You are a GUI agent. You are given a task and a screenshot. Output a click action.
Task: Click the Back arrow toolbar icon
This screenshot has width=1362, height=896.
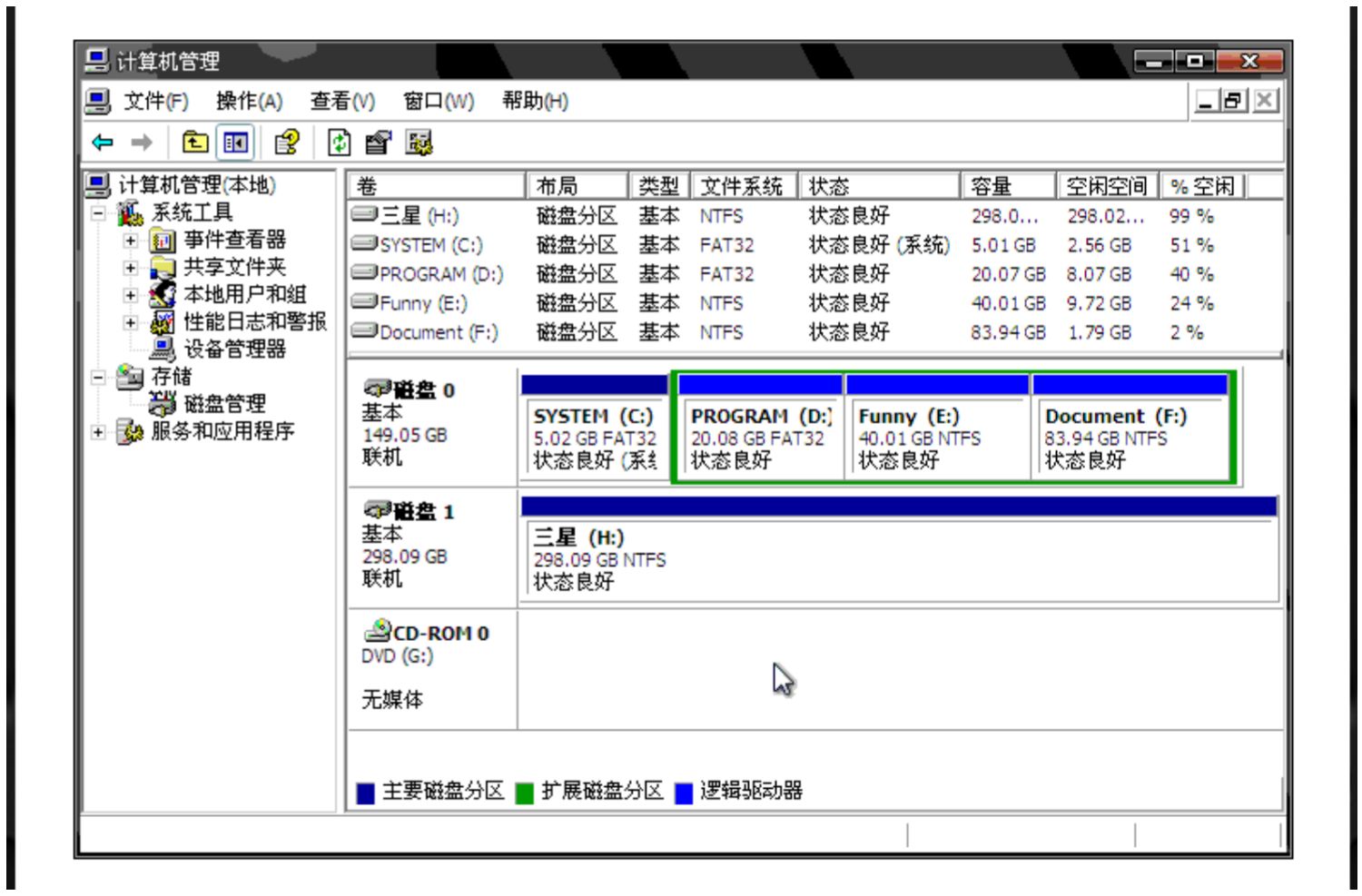pyautogui.click(x=103, y=143)
